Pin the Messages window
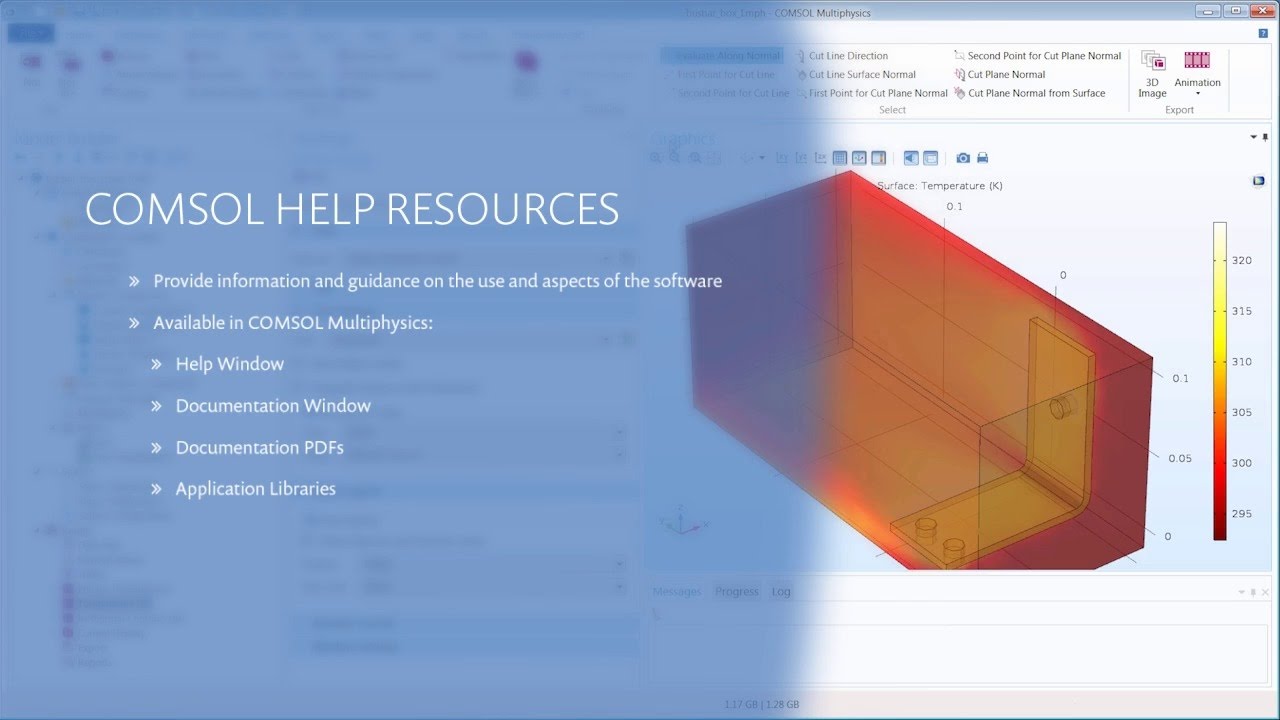The width and height of the screenshot is (1280, 720). (1254, 591)
